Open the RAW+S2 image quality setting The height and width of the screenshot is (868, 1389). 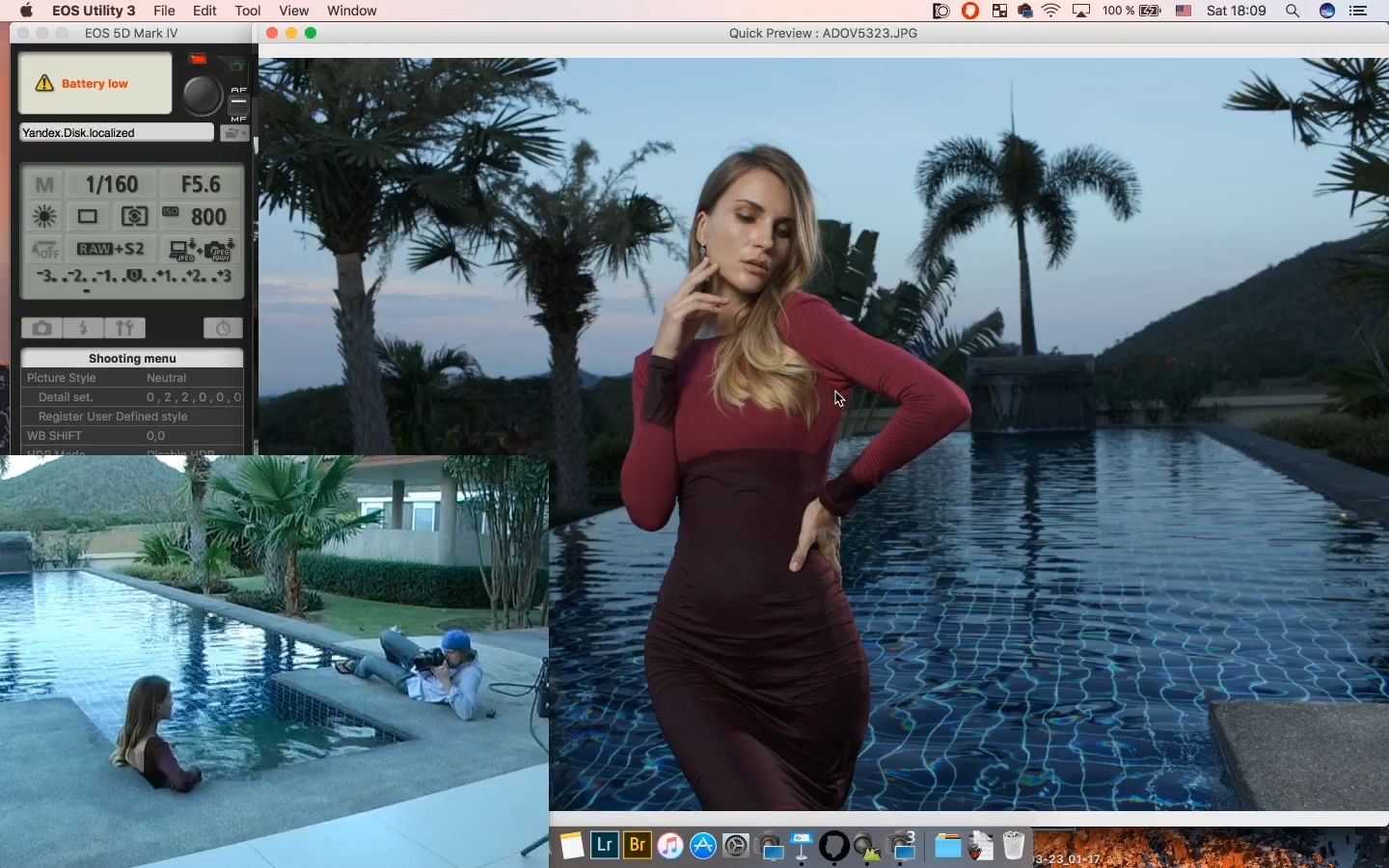(112, 249)
